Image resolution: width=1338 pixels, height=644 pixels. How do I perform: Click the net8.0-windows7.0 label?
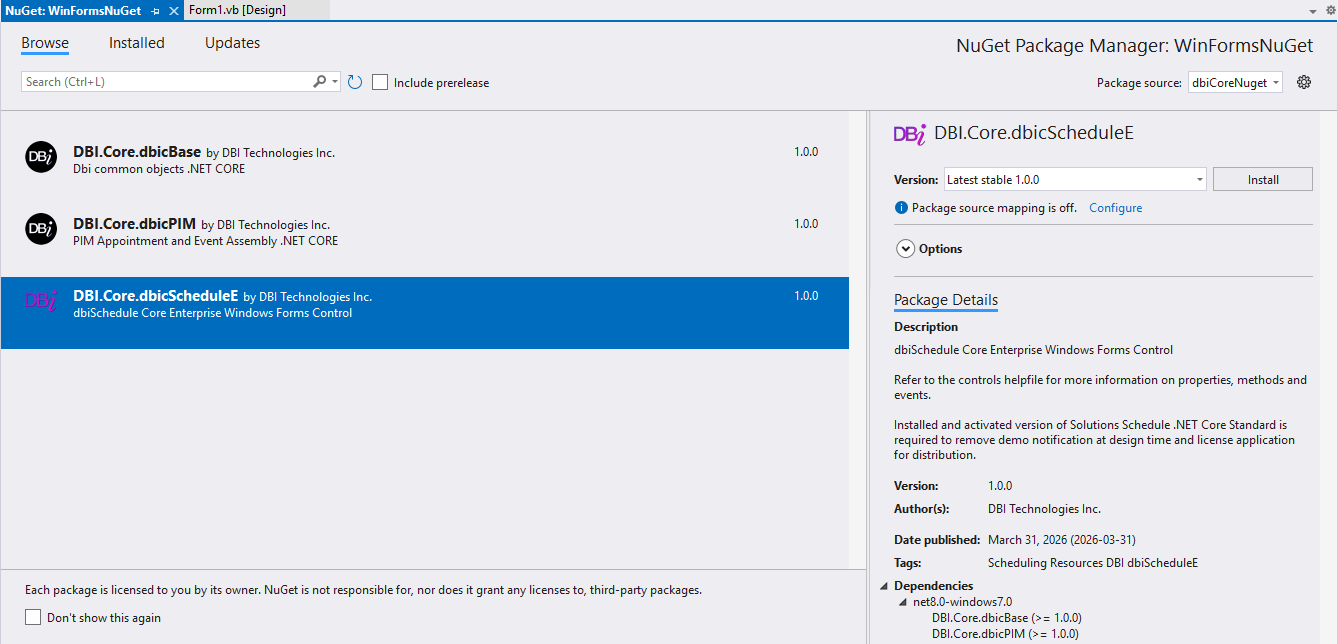(x=962, y=602)
